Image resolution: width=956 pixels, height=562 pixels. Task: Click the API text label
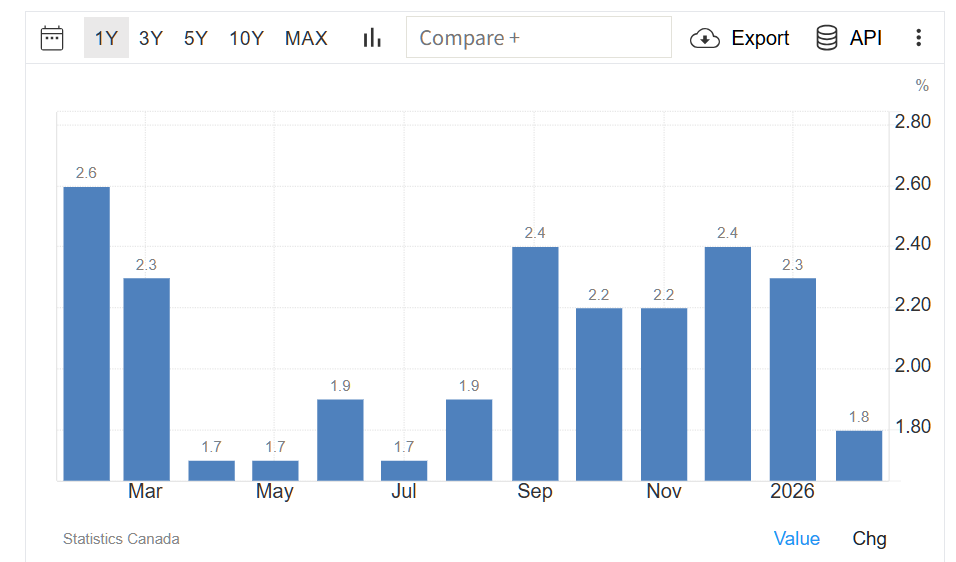(866, 38)
